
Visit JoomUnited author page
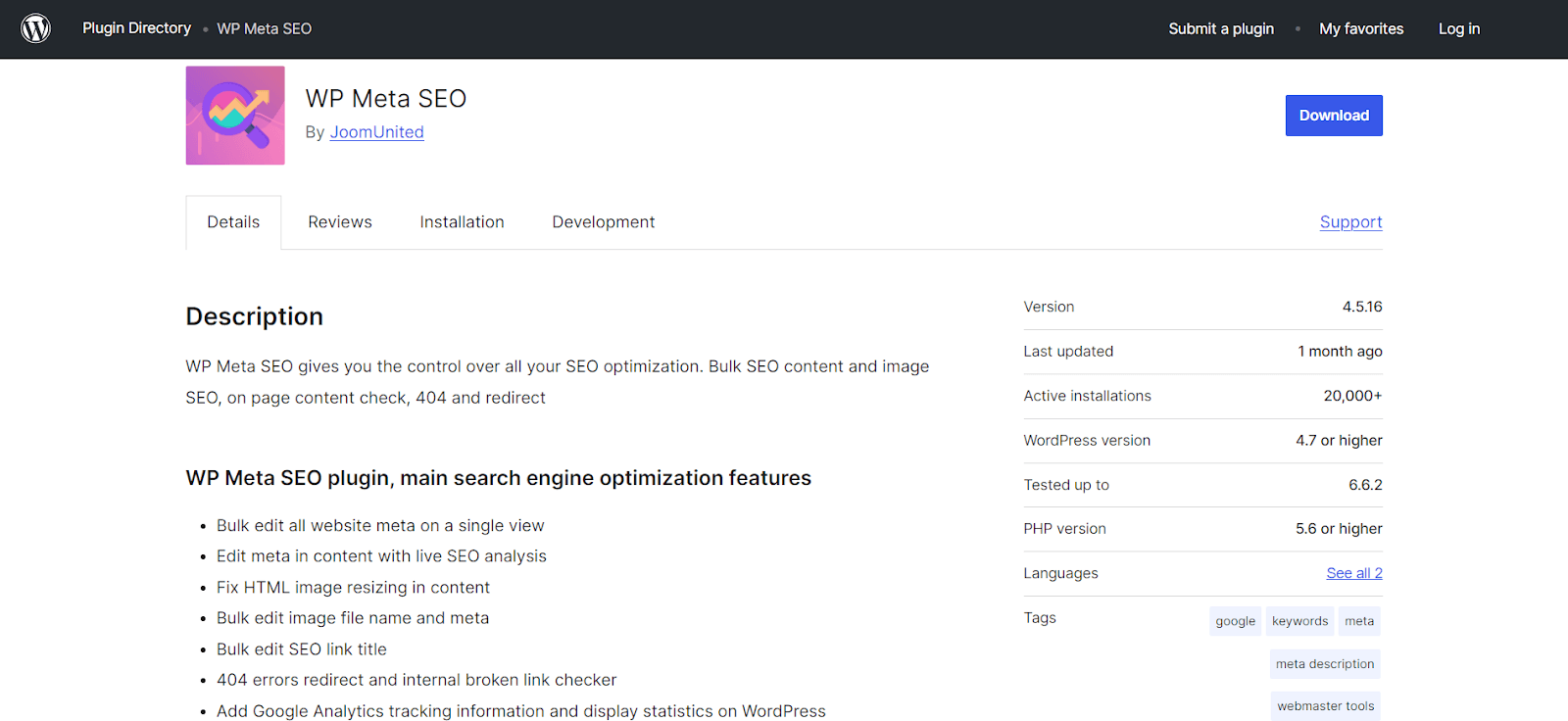376,132
